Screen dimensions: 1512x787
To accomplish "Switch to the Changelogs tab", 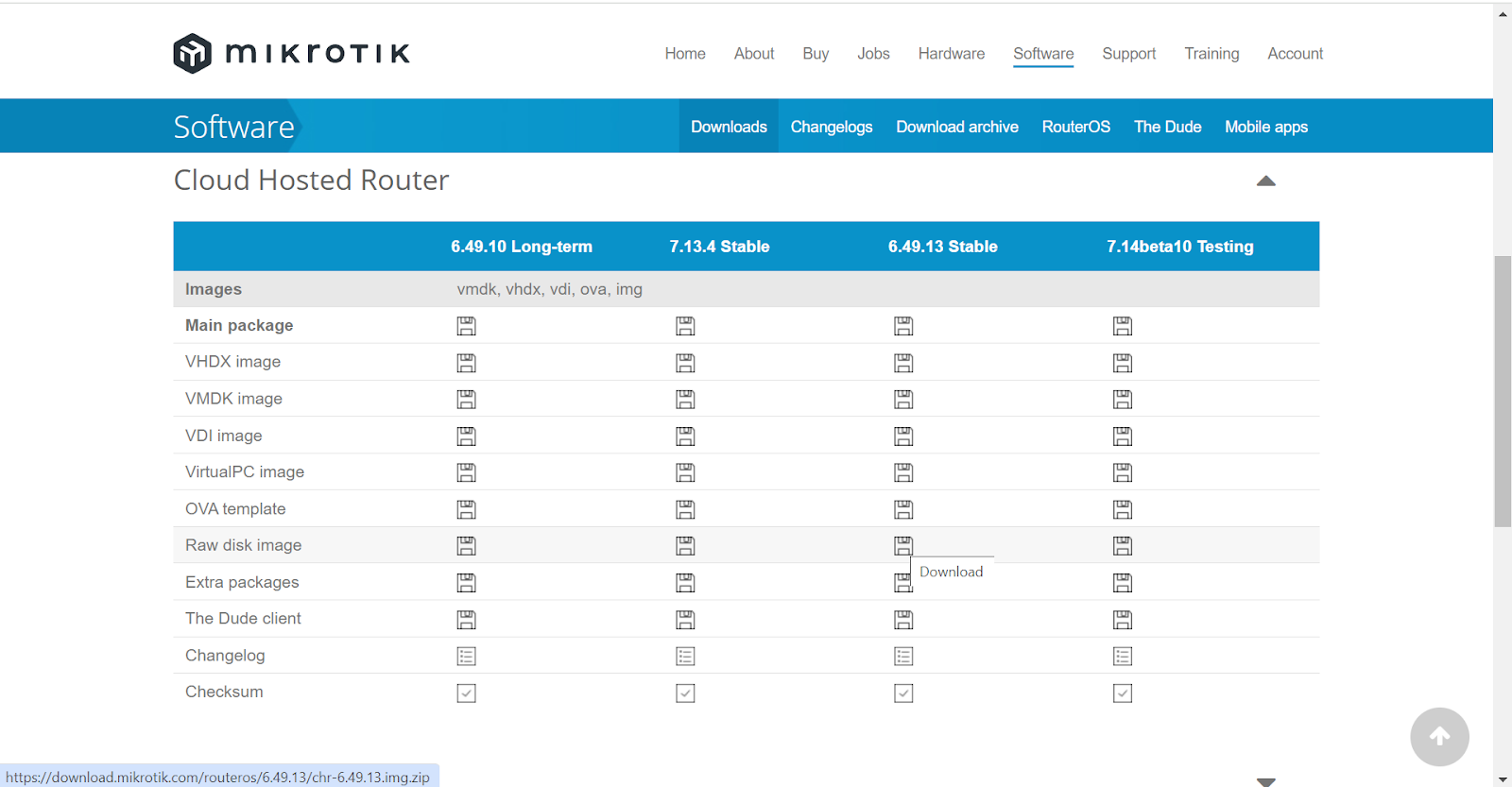I will coord(832,127).
